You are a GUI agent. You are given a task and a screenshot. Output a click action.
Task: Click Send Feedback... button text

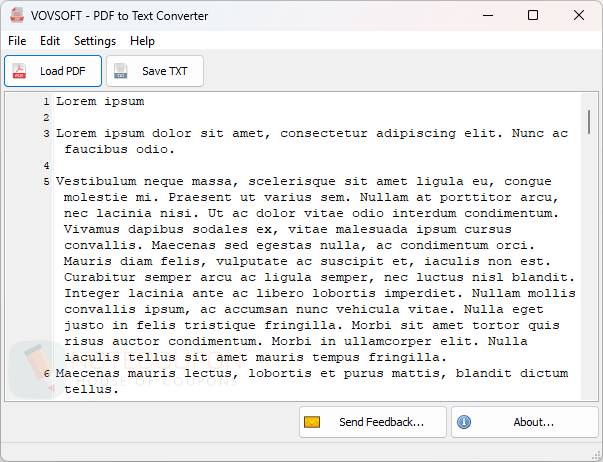tap(381, 422)
